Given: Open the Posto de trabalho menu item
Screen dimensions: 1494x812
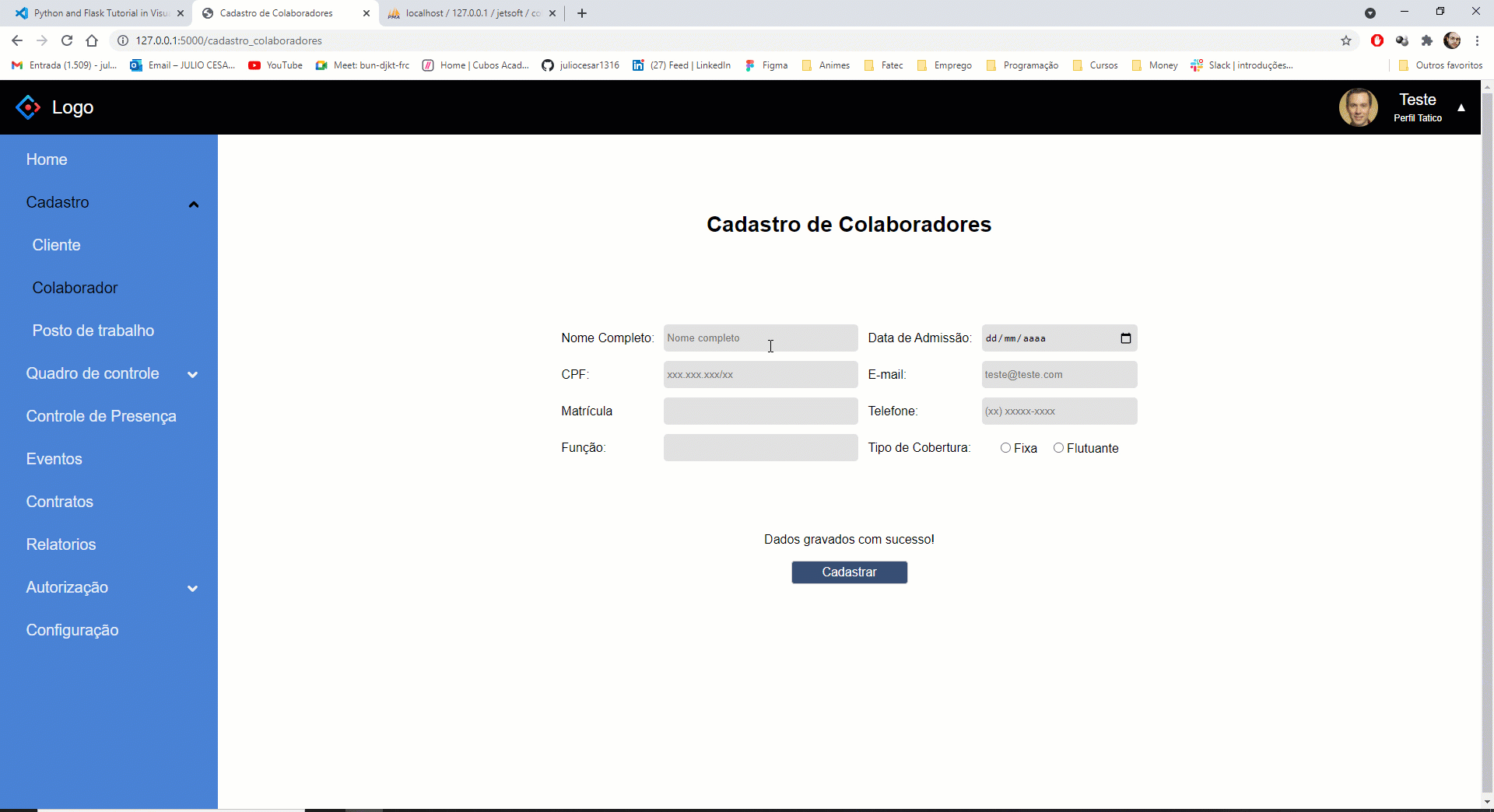Looking at the screenshot, I should coord(93,330).
